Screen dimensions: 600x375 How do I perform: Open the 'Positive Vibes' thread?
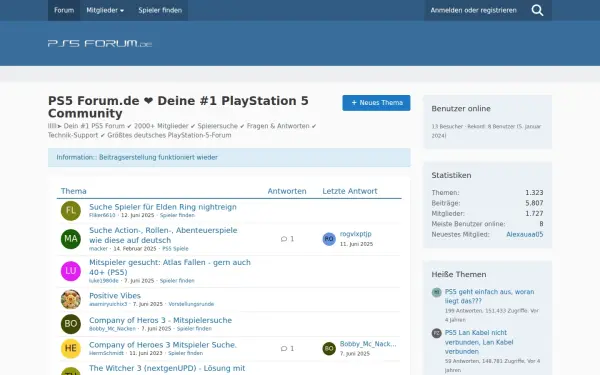(x=115, y=296)
